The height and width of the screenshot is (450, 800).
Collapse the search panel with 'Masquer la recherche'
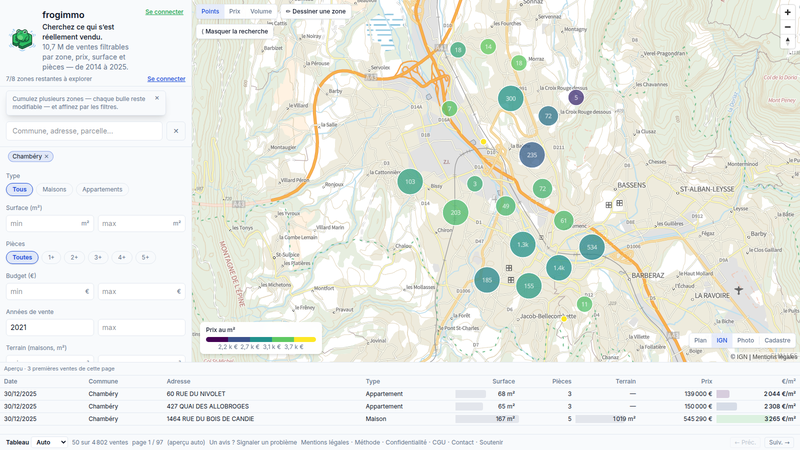coord(235,31)
